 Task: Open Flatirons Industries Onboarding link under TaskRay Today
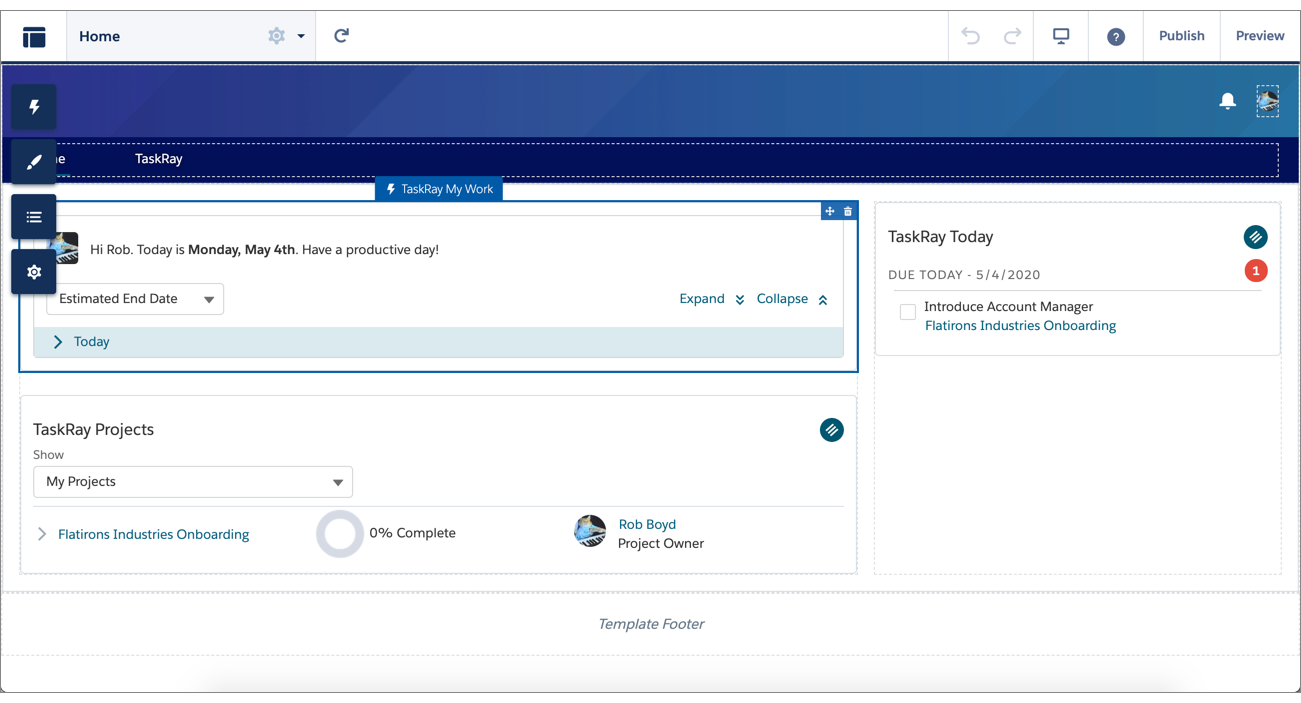point(1020,326)
